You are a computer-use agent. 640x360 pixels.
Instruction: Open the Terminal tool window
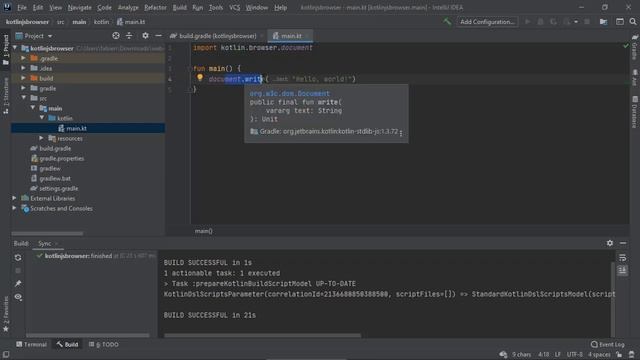[31, 344]
